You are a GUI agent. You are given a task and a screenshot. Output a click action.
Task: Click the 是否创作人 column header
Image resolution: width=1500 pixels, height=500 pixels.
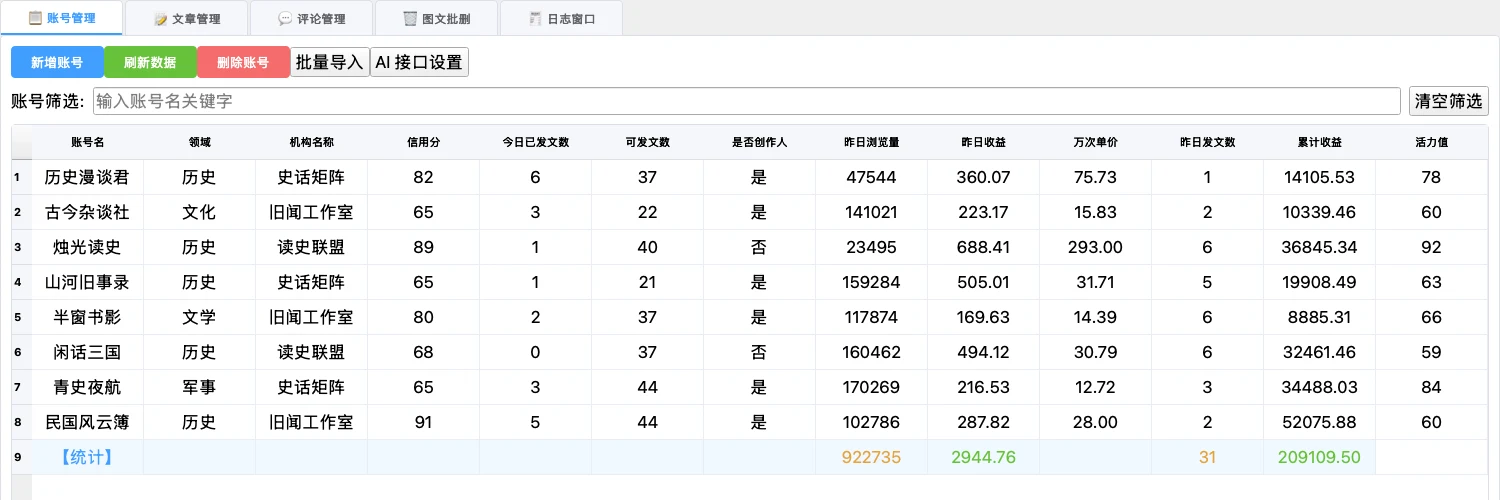(759, 142)
